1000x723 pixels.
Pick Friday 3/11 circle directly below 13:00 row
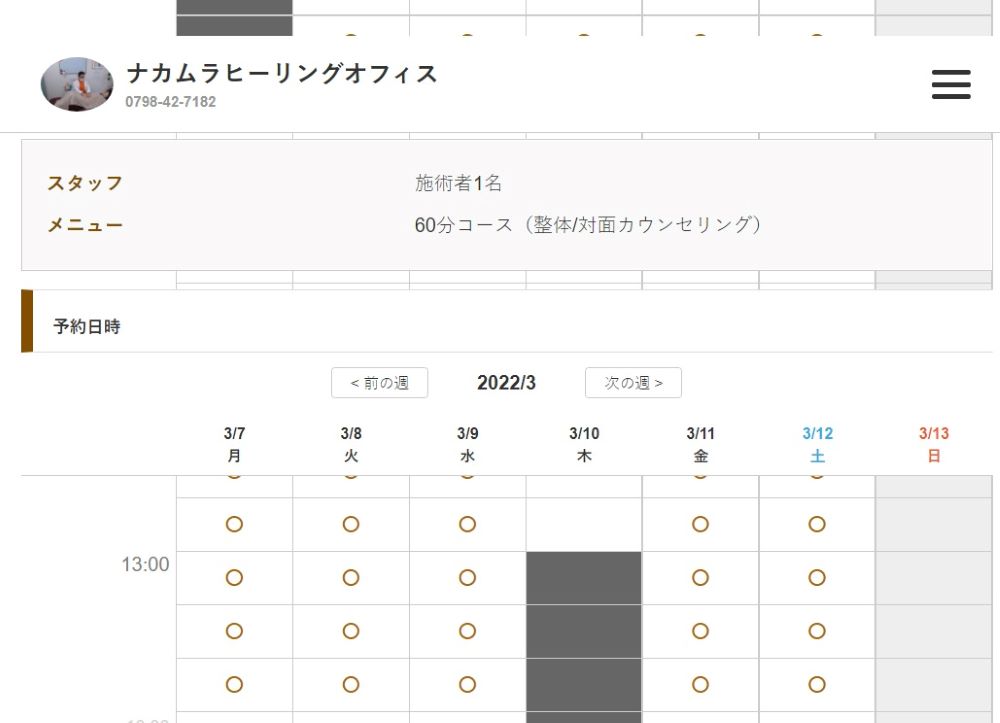pyautogui.click(x=700, y=631)
